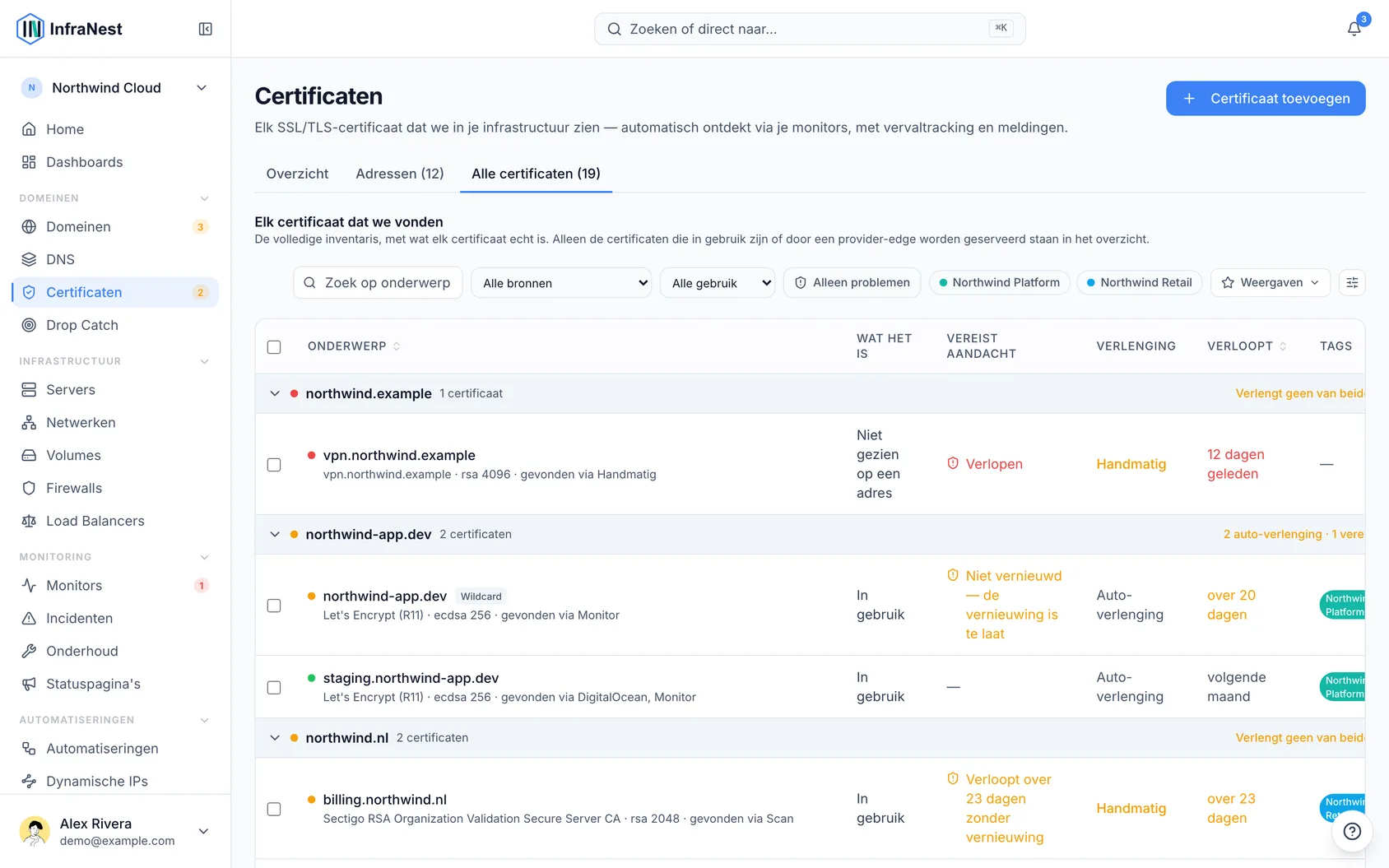Open staging.northwind-app.dev certificate link
This screenshot has width=1389, height=868.
pyautogui.click(x=411, y=678)
